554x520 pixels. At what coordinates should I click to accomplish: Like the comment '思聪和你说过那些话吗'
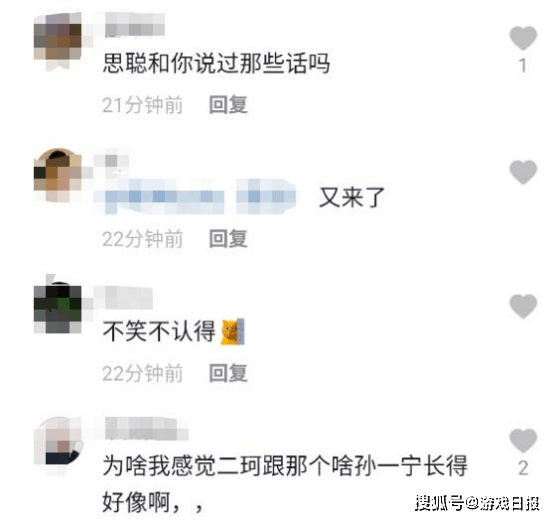523,38
